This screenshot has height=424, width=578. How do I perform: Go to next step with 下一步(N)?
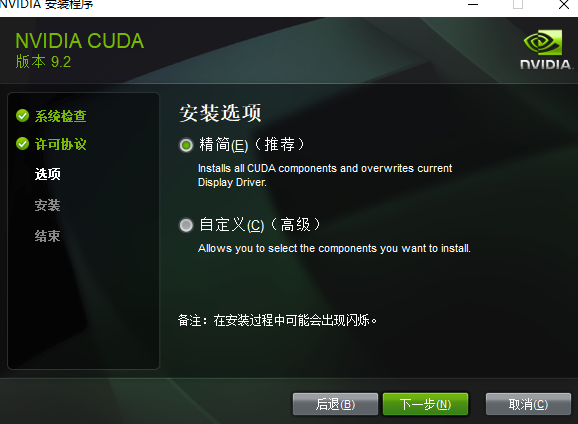425,404
